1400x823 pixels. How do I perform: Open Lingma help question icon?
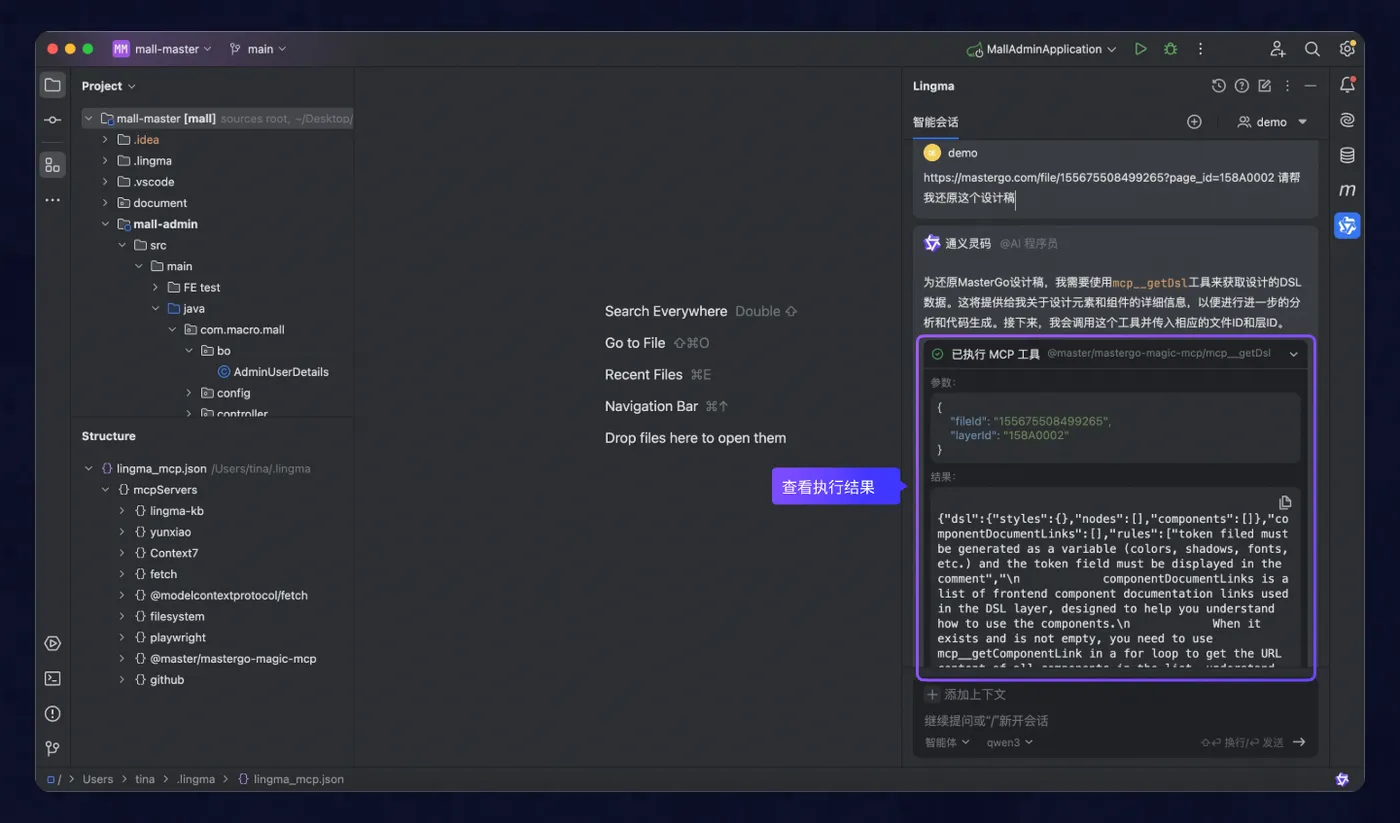click(x=1241, y=86)
